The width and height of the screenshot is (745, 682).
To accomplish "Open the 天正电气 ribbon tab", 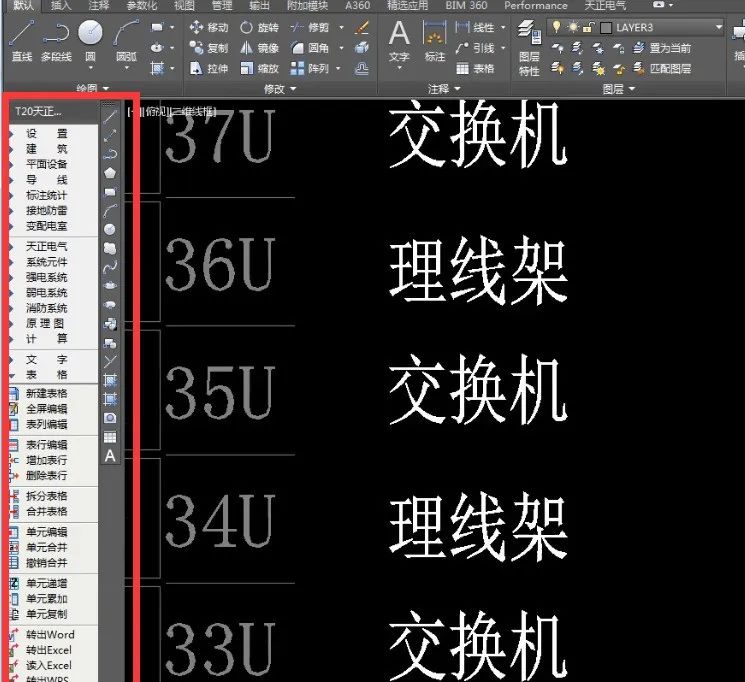I will pyautogui.click(x=605, y=5).
